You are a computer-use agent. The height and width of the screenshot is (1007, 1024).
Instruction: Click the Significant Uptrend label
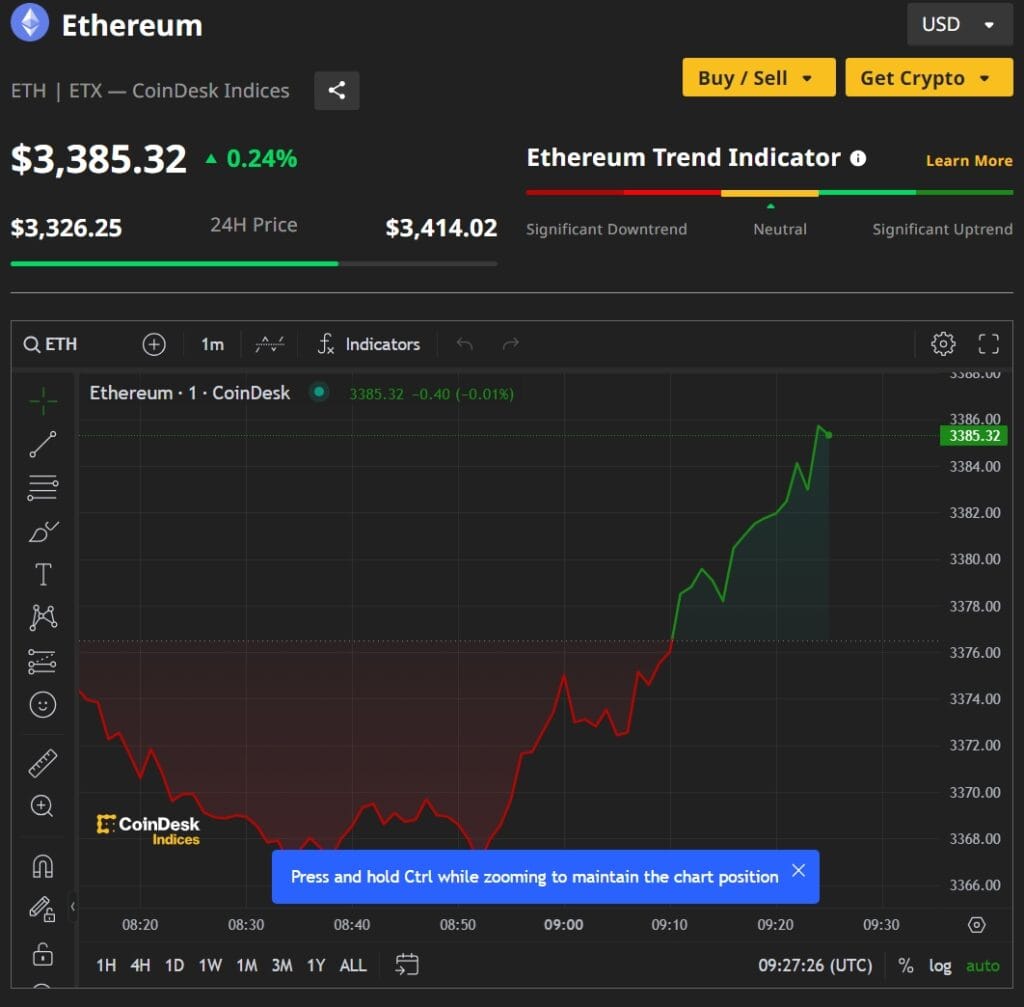pos(942,229)
